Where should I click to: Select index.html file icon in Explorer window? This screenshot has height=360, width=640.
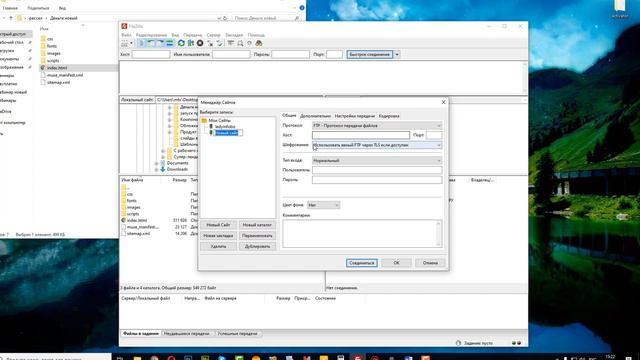click(x=43, y=68)
